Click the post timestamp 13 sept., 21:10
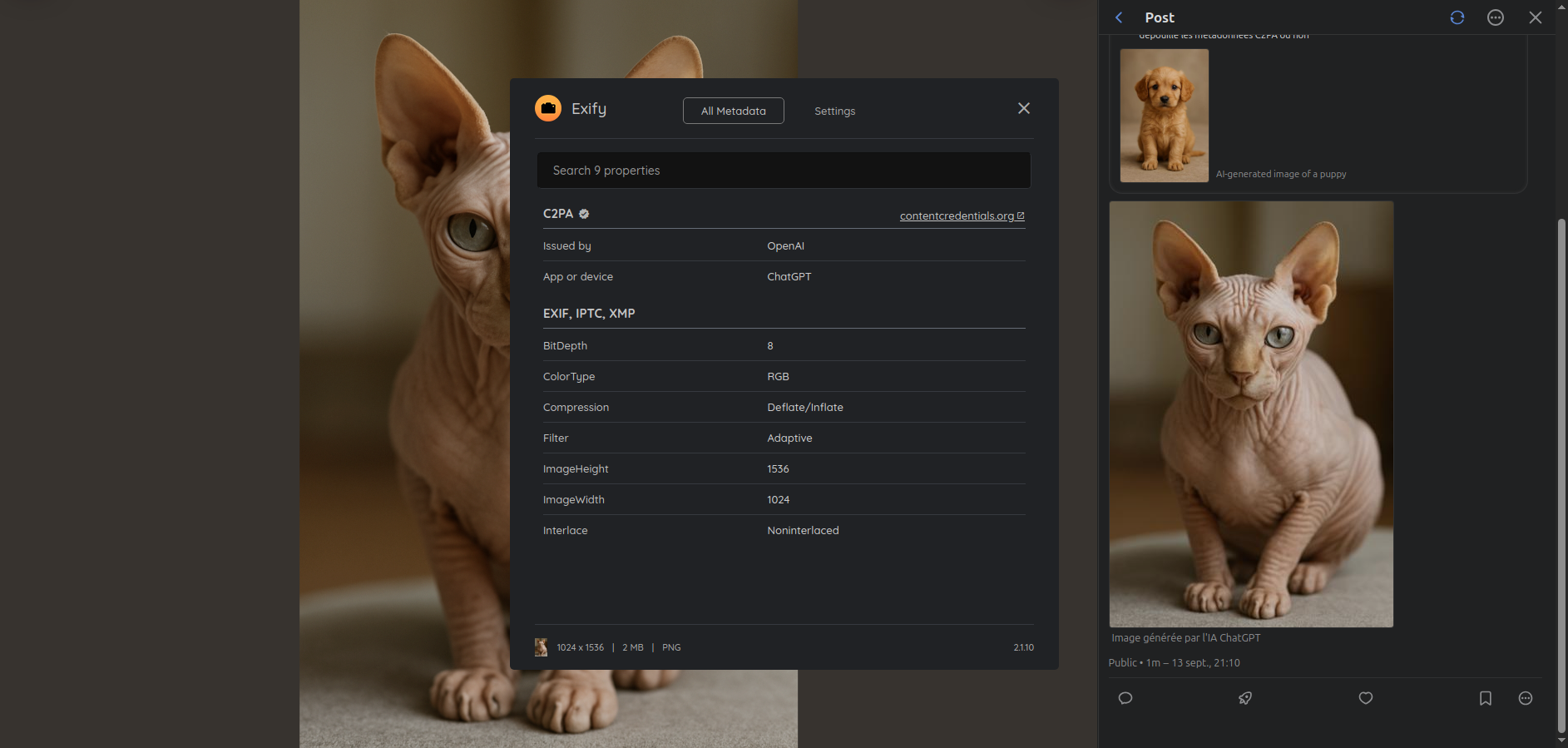The image size is (1568, 748). [1206, 663]
